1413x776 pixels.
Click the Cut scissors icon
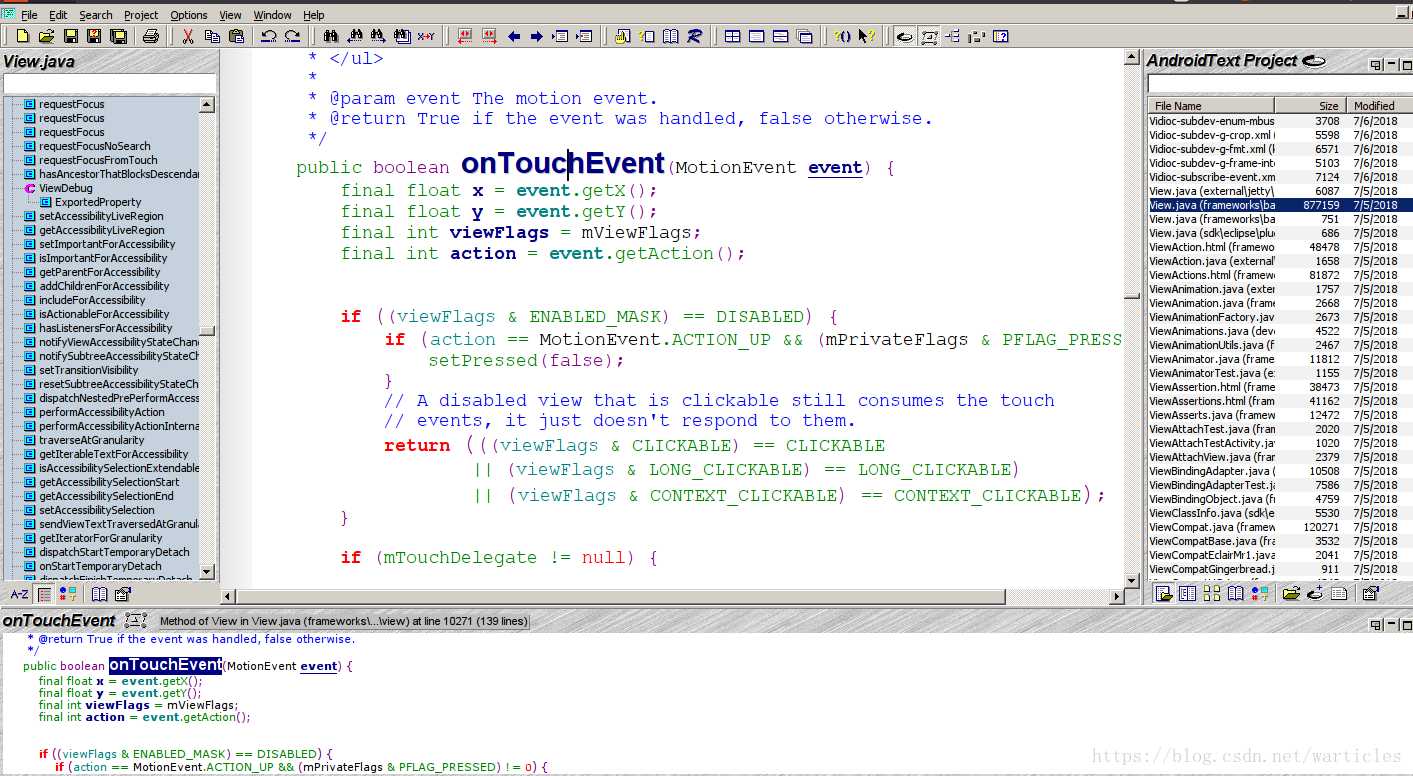[187, 36]
